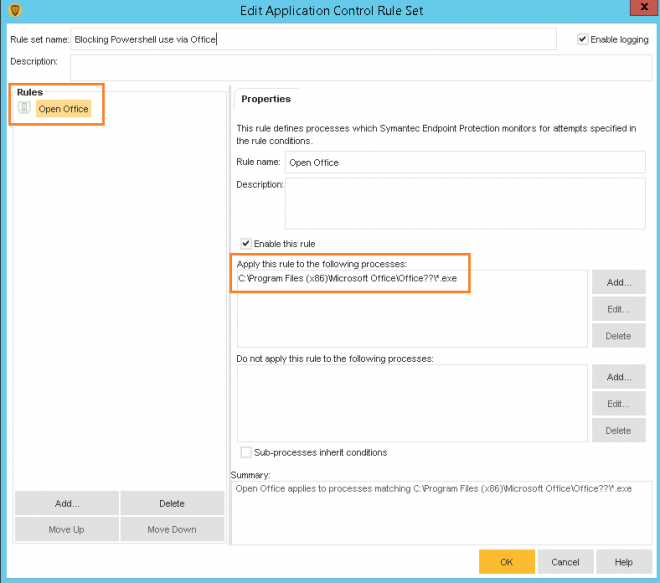The width and height of the screenshot is (660, 583).
Task: Cancel the rule set editing dialog
Action: 565,562
